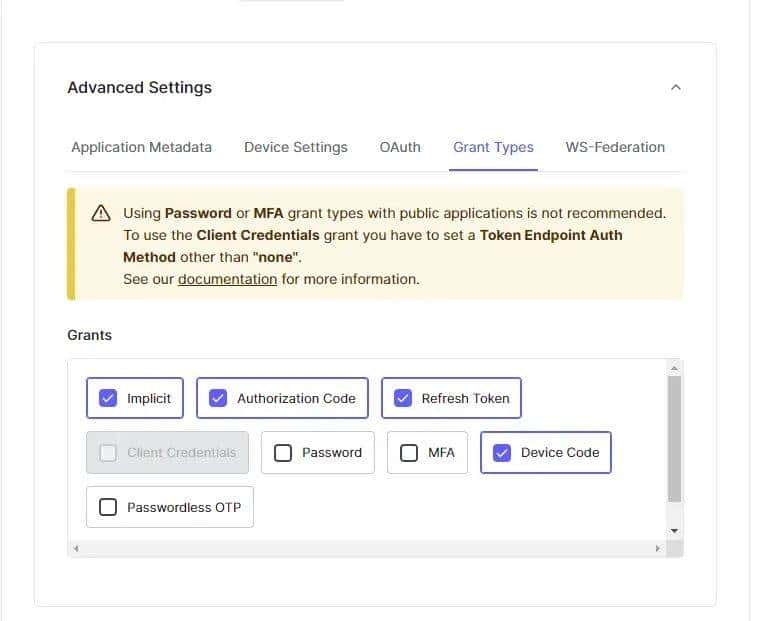Viewport: 765px width, 621px height.
Task: Check the MFA grant checkbox
Action: pos(409,453)
